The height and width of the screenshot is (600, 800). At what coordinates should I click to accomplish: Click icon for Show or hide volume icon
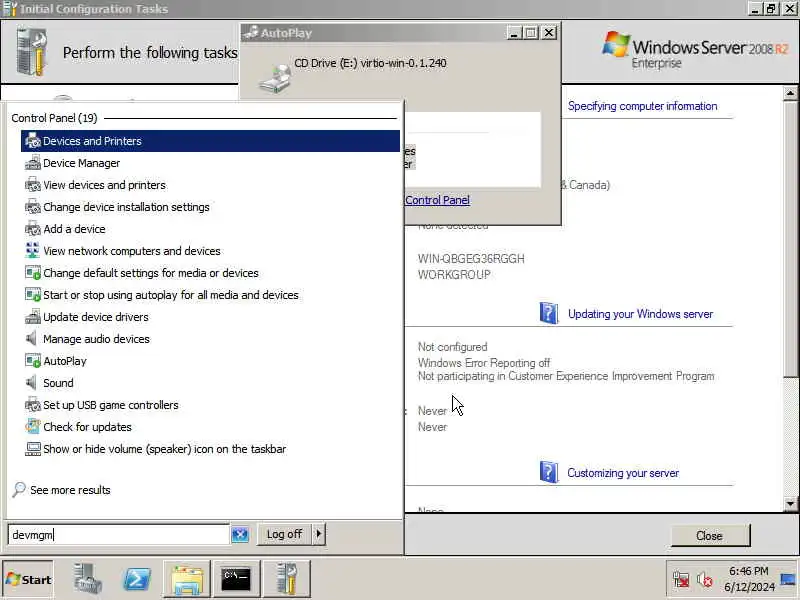click(33, 448)
